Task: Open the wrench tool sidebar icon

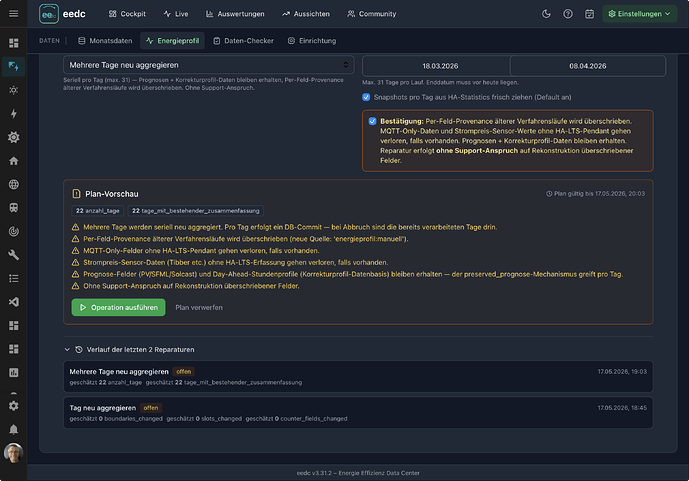Action: 14,255
